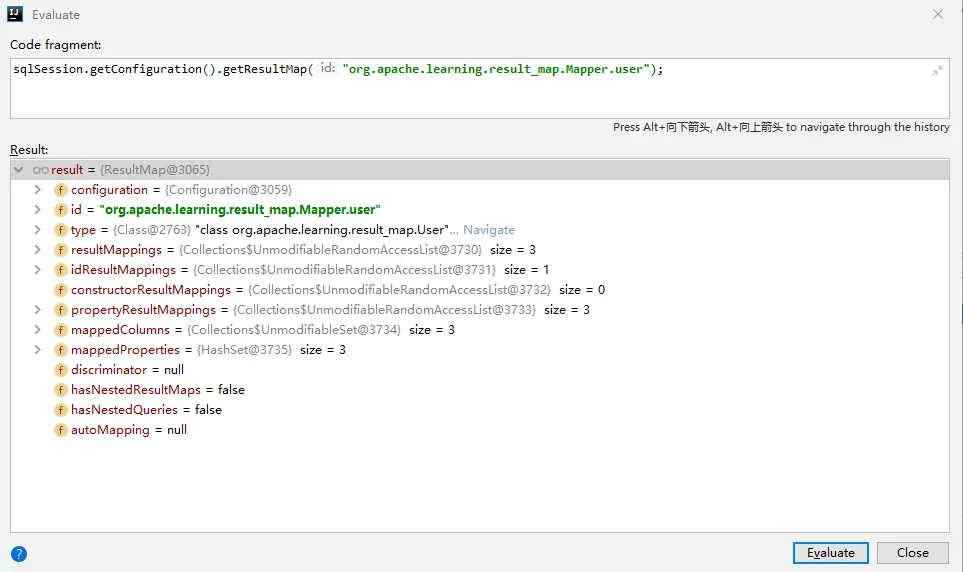The height and width of the screenshot is (572, 963).
Task: Select the type row class text
Action: tap(322, 230)
